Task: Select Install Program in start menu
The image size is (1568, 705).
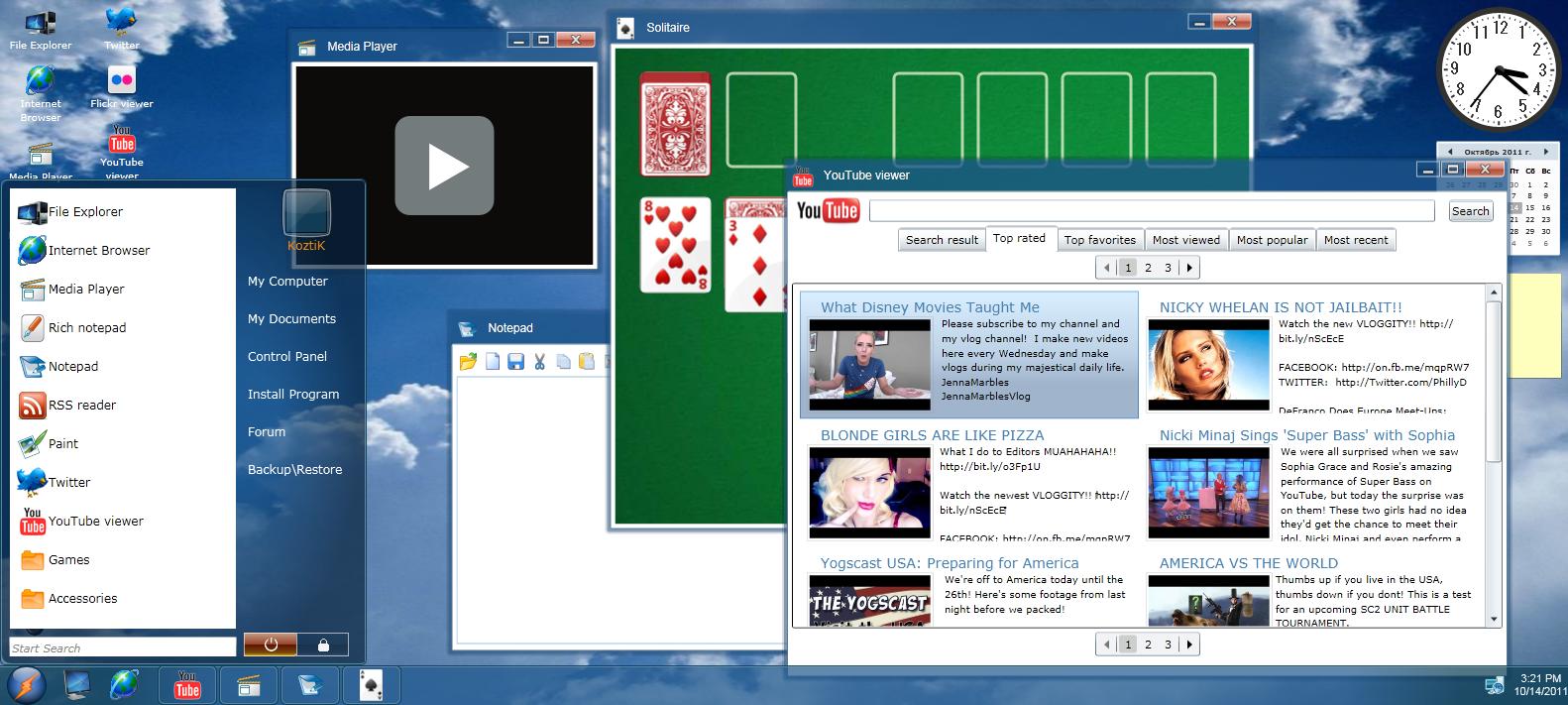Action: click(x=293, y=394)
